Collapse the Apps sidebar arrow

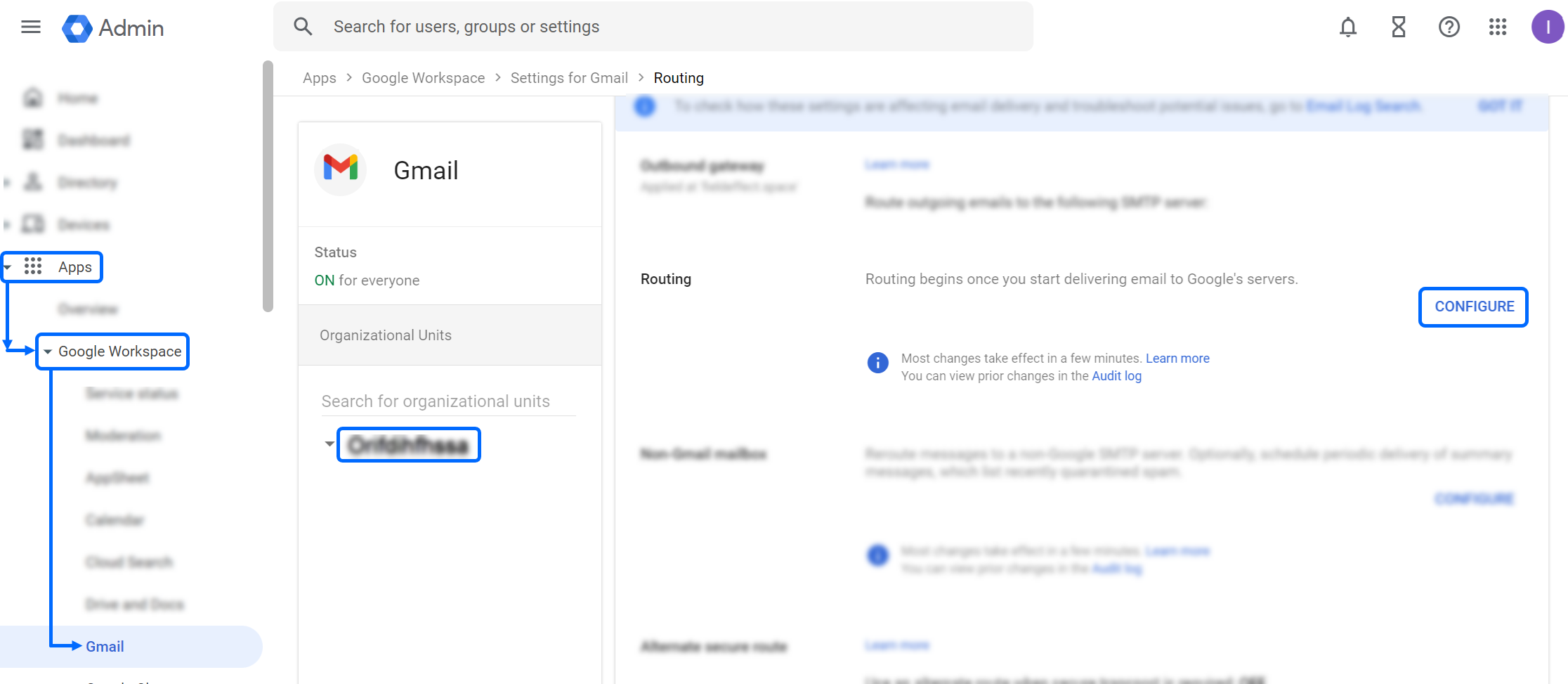tap(7, 267)
